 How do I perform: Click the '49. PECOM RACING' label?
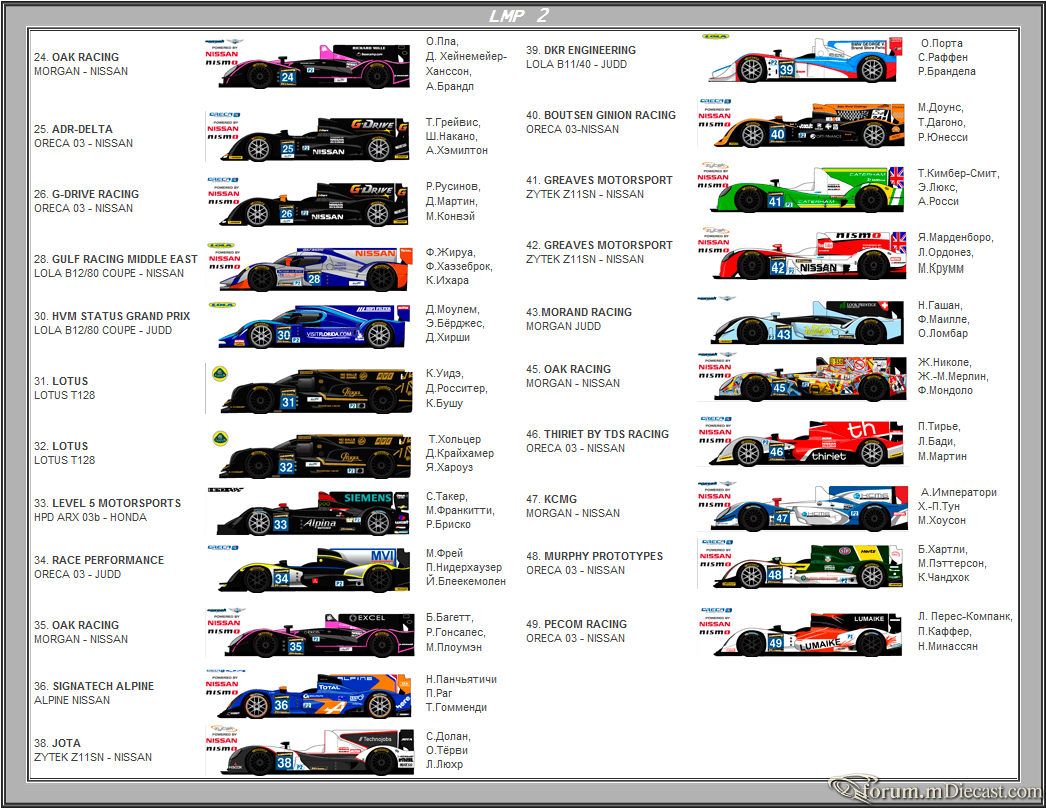pyautogui.click(x=576, y=625)
